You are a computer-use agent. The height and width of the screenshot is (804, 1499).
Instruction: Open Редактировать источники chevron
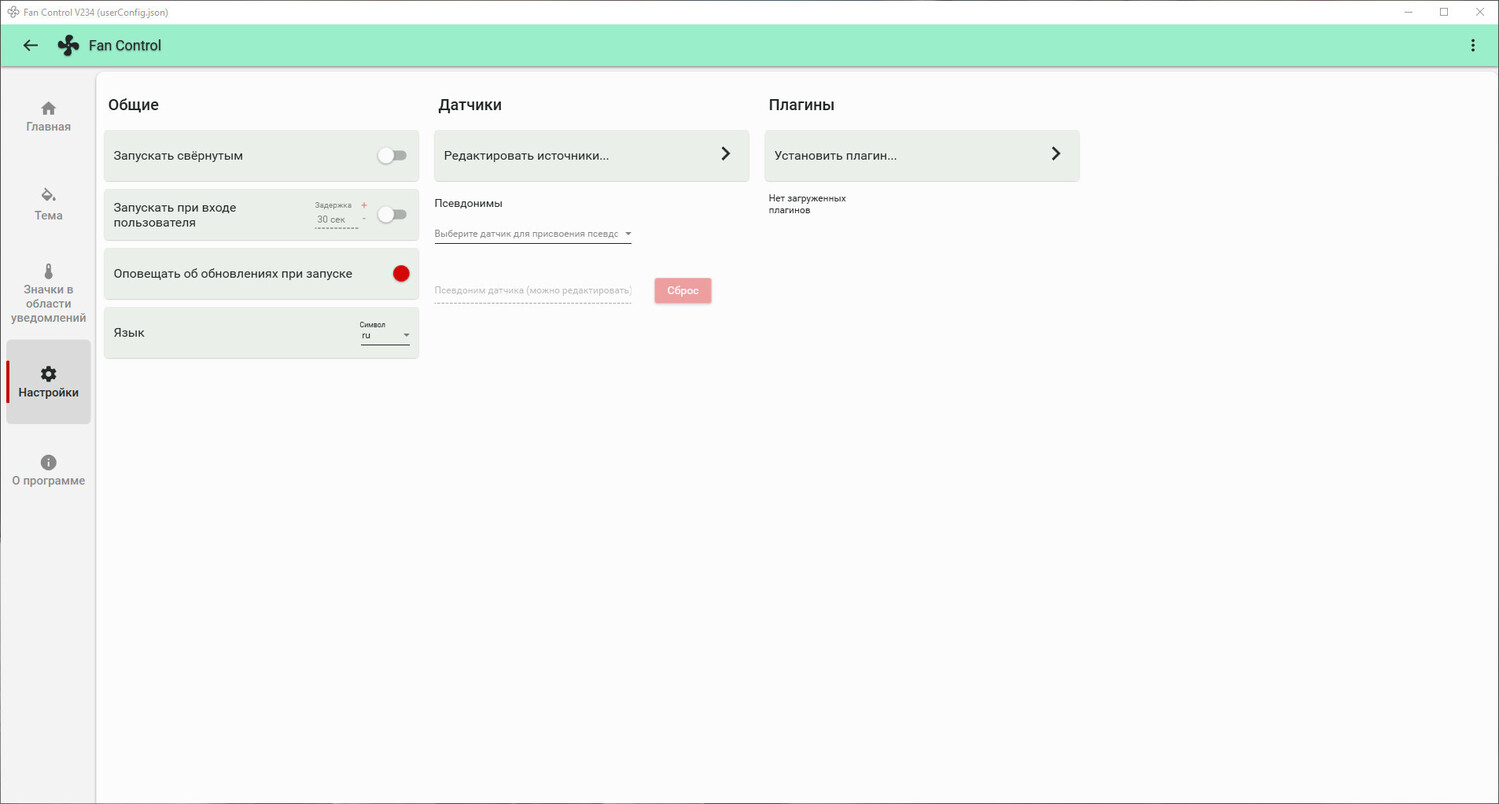725,154
